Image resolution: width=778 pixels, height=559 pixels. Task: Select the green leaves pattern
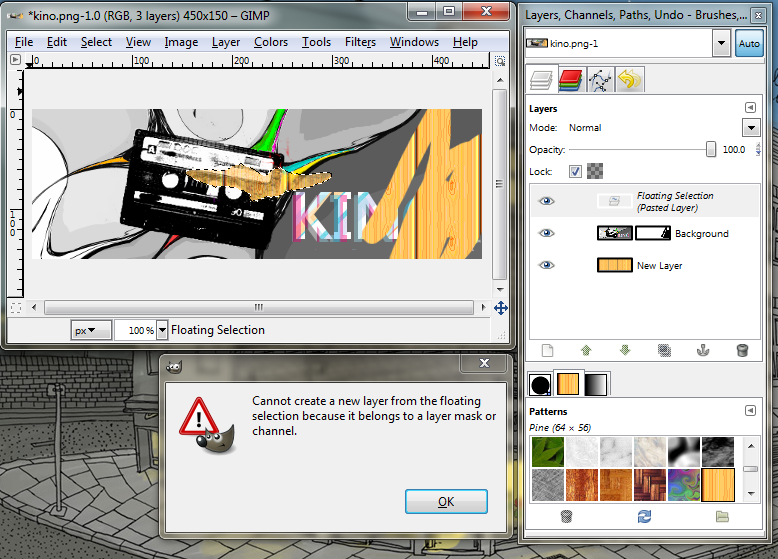(548, 452)
